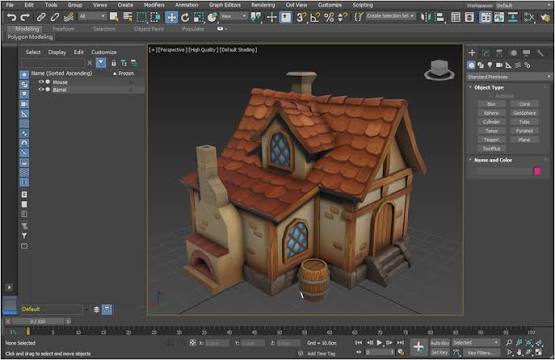Click the Sphere primitive button

point(491,113)
